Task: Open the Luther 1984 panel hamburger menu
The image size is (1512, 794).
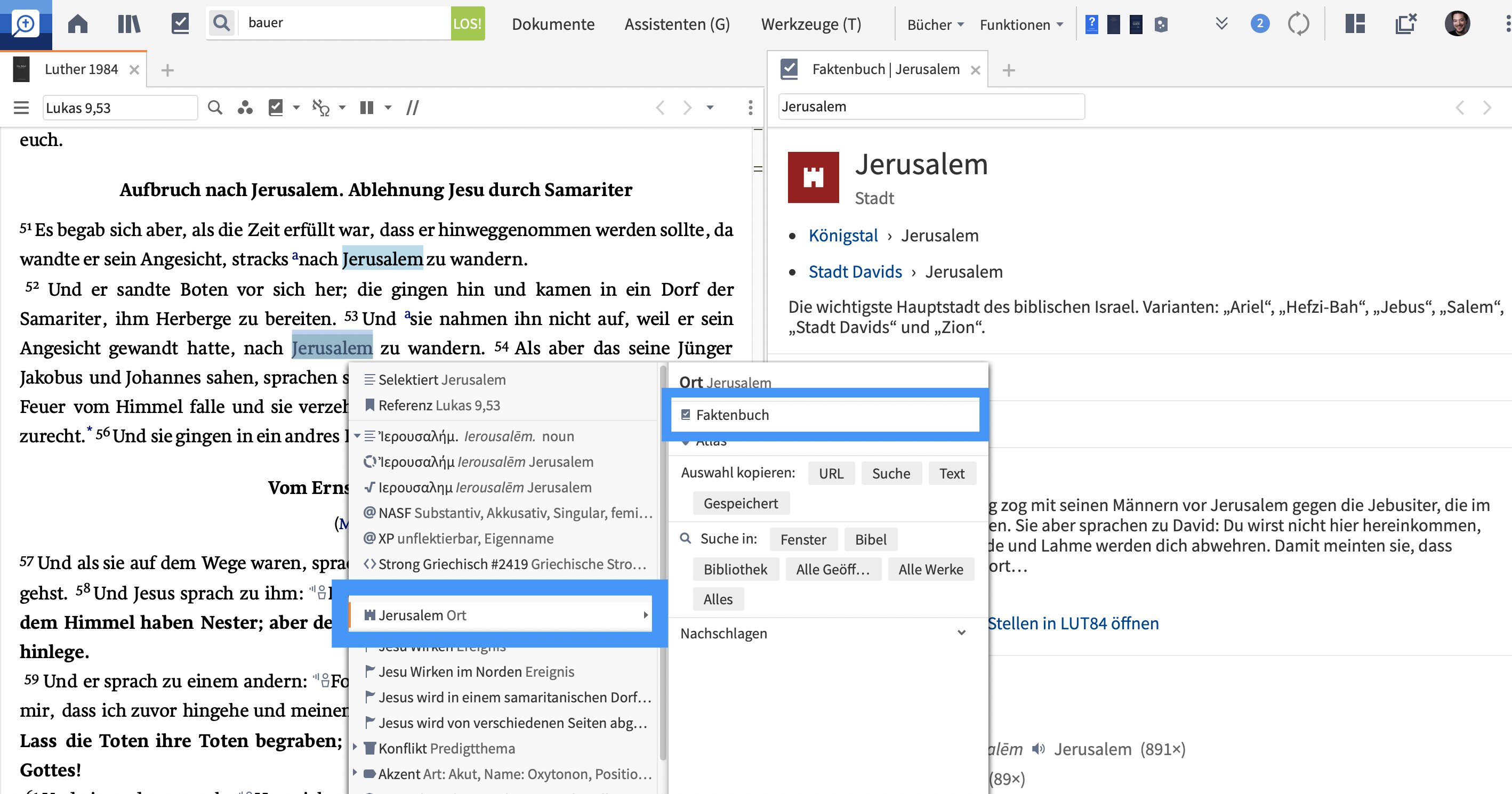Action: [x=21, y=108]
